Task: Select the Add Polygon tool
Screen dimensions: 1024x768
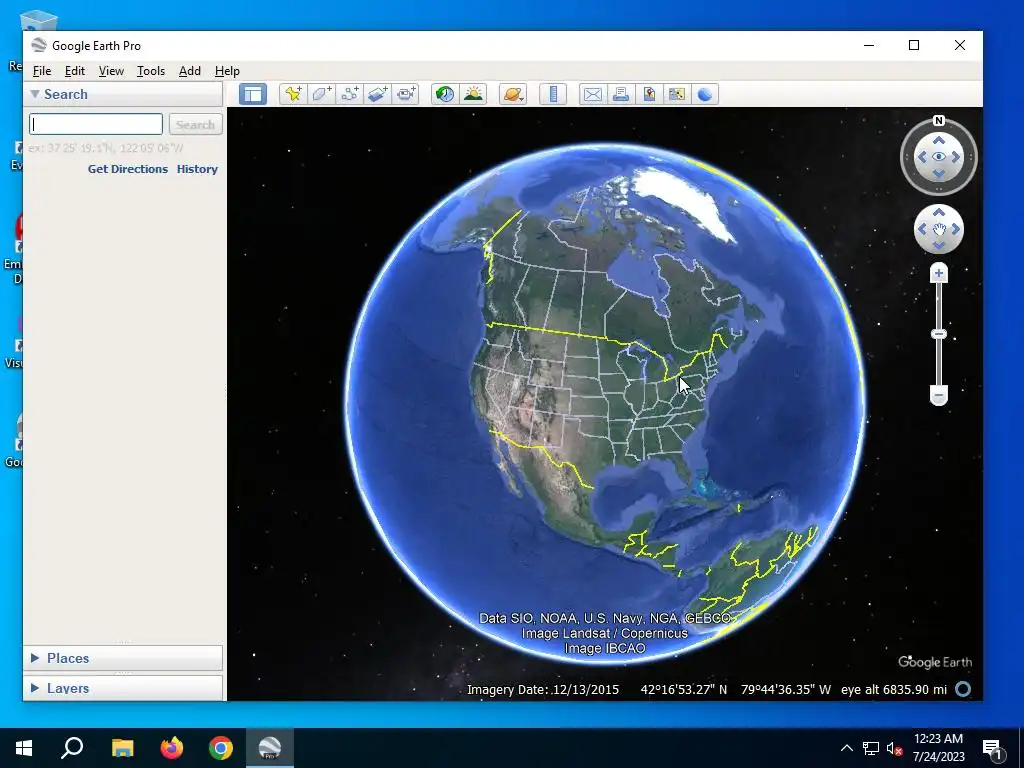Action: tap(321, 94)
